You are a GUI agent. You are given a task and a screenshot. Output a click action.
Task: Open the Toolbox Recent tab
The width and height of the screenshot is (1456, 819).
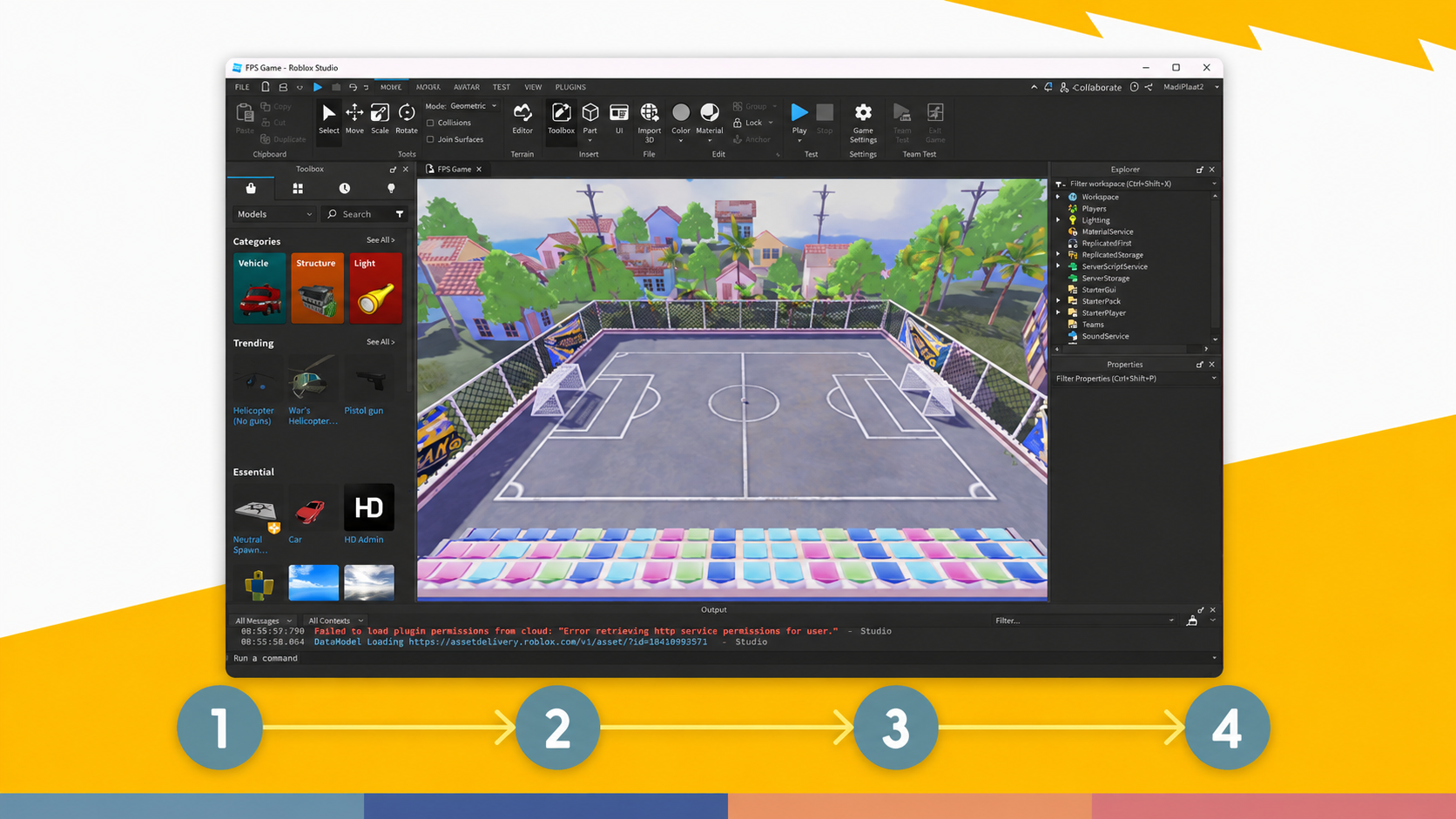345,188
